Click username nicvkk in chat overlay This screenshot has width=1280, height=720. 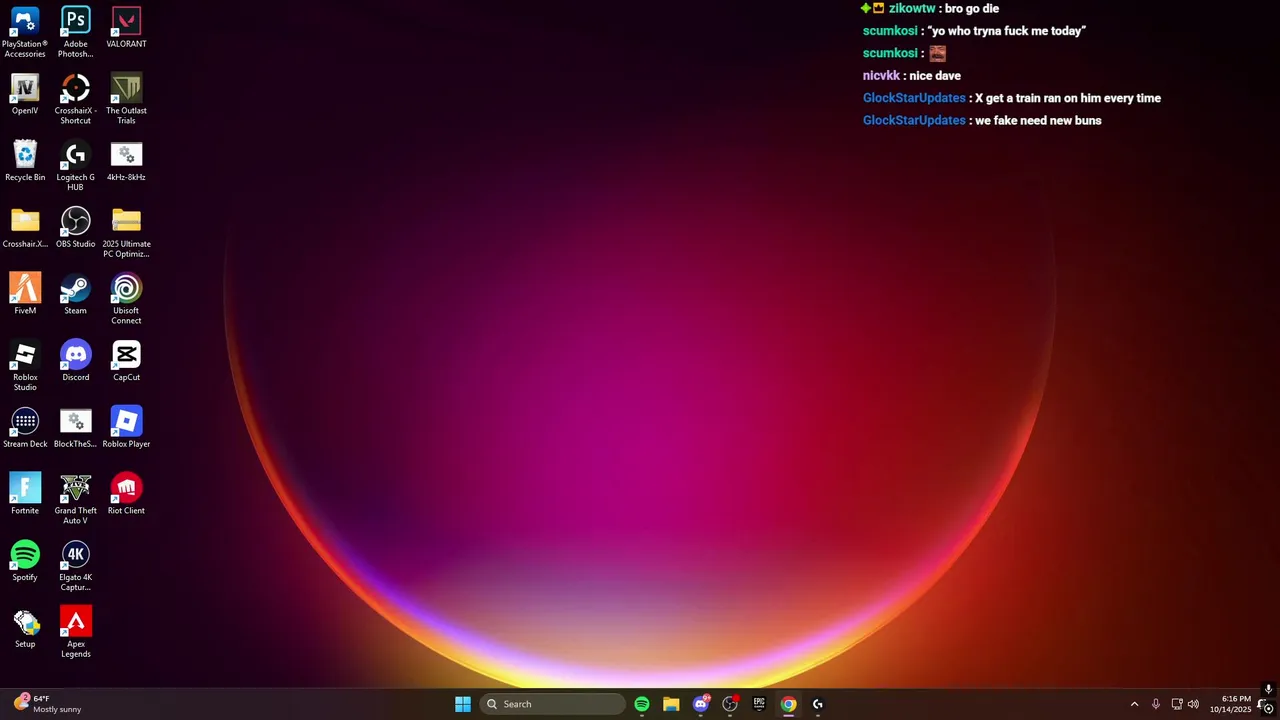[881, 76]
